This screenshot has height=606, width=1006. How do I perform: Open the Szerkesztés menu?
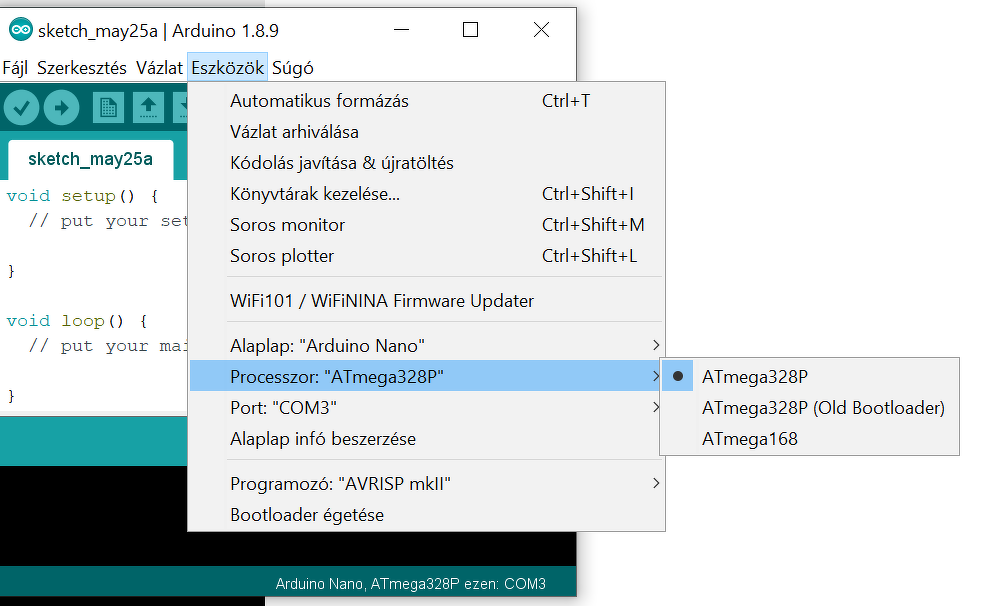(81, 67)
